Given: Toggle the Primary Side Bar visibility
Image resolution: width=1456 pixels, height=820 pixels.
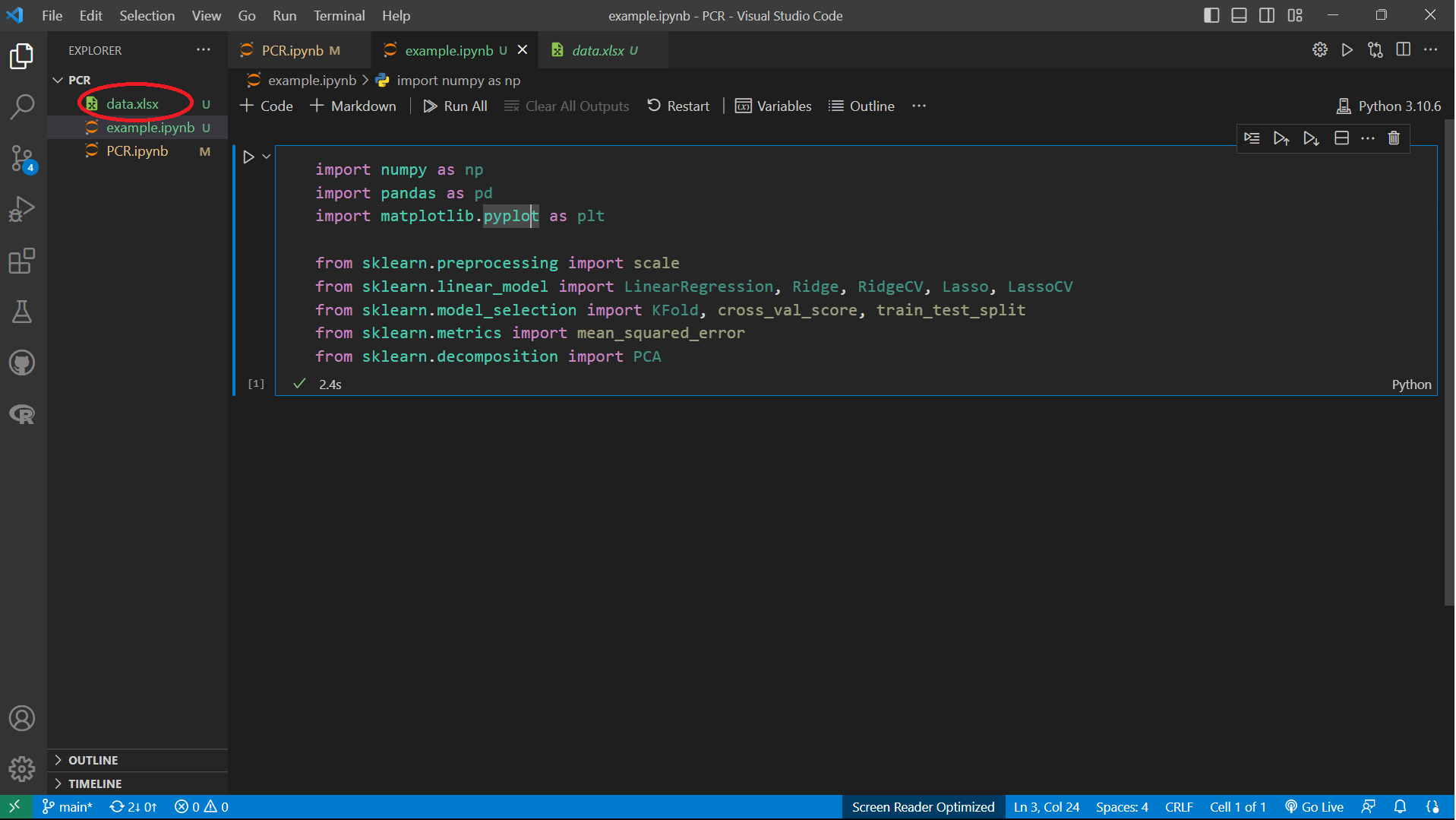Looking at the screenshot, I should tap(1211, 15).
